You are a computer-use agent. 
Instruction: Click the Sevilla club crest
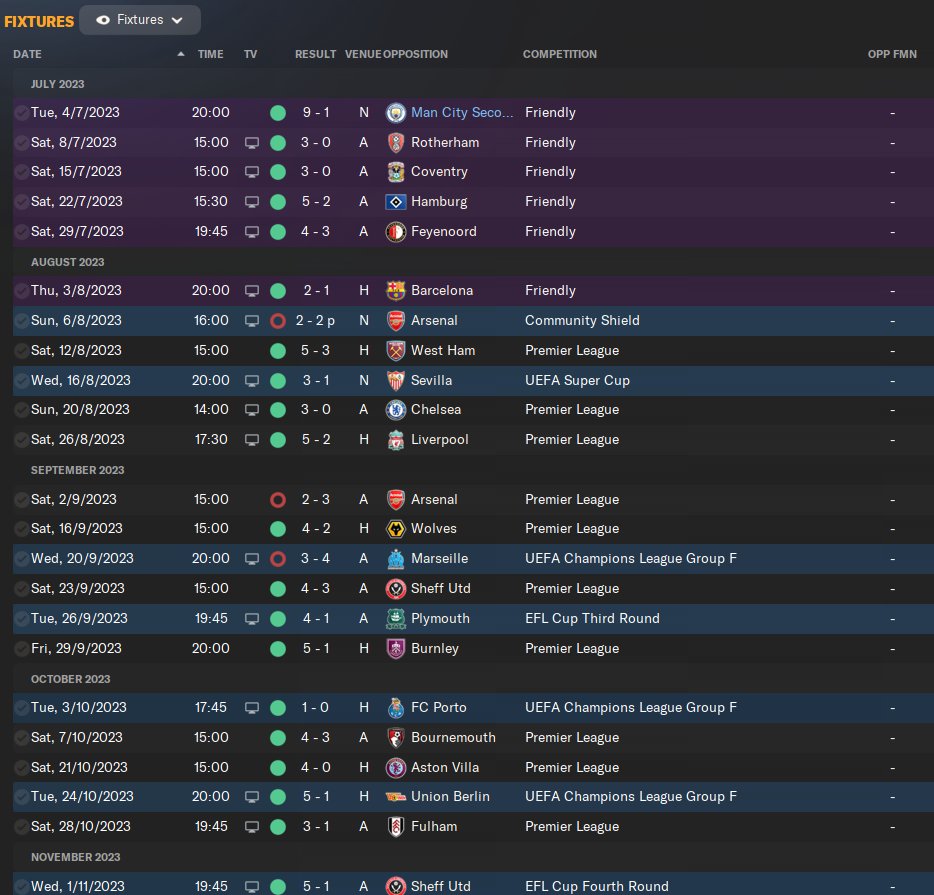tap(396, 381)
